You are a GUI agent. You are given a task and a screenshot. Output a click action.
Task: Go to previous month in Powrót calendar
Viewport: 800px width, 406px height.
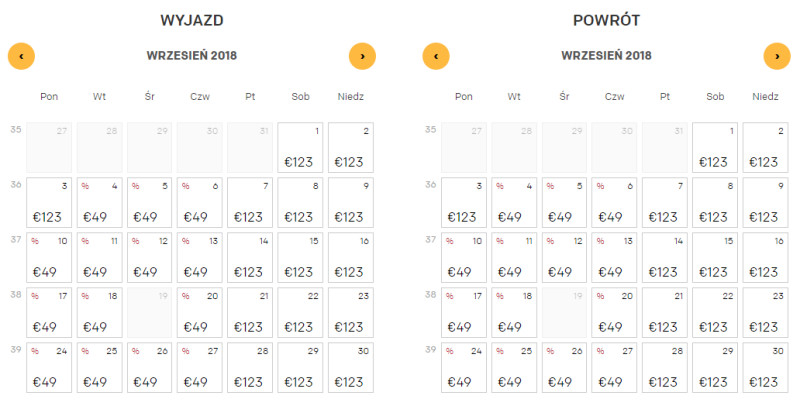click(x=436, y=56)
